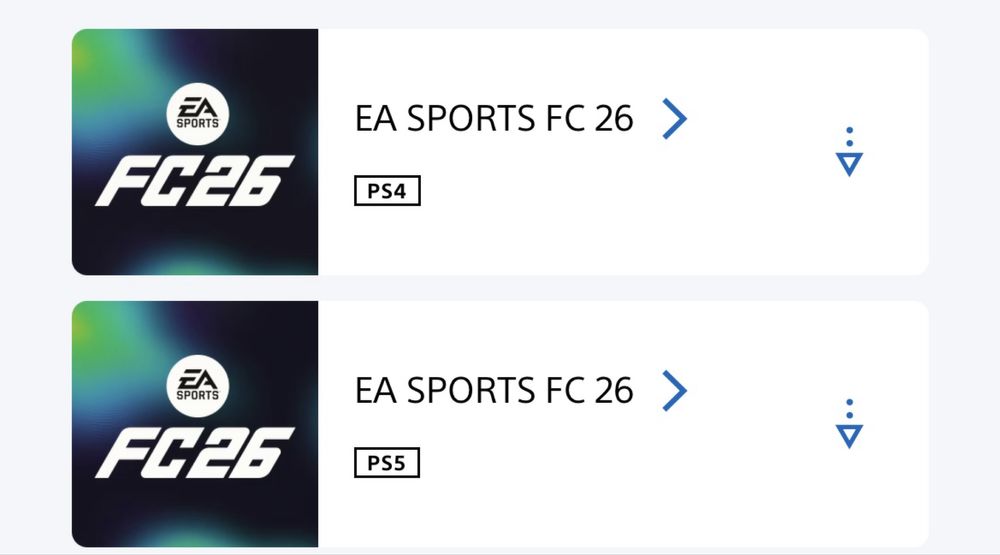This screenshot has width=1000, height=555.
Task: Click the gray strip below the PS5 card
Action: (500, 551)
